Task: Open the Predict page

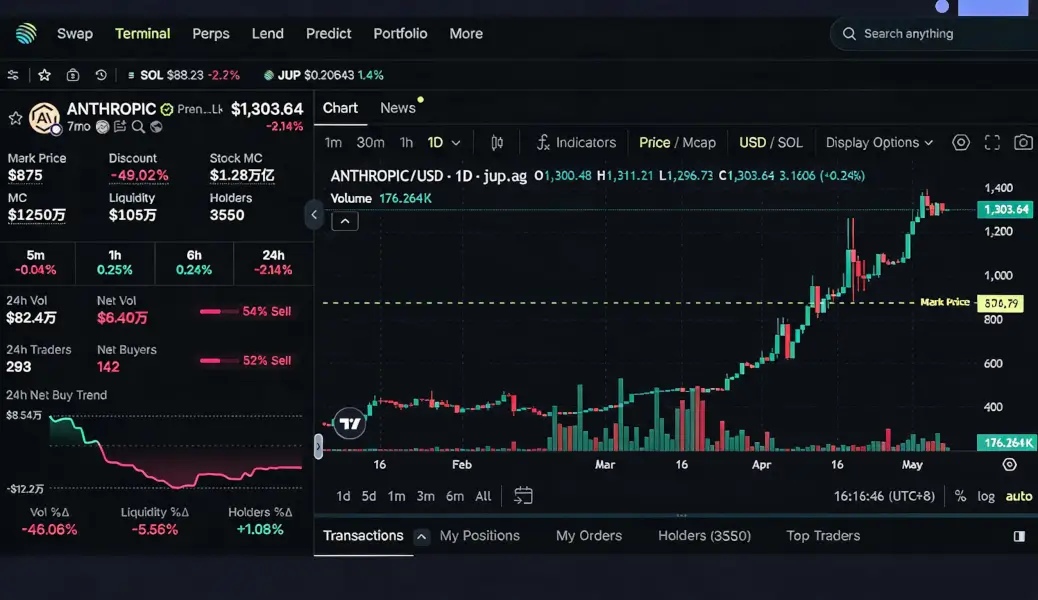Action: [328, 34]
